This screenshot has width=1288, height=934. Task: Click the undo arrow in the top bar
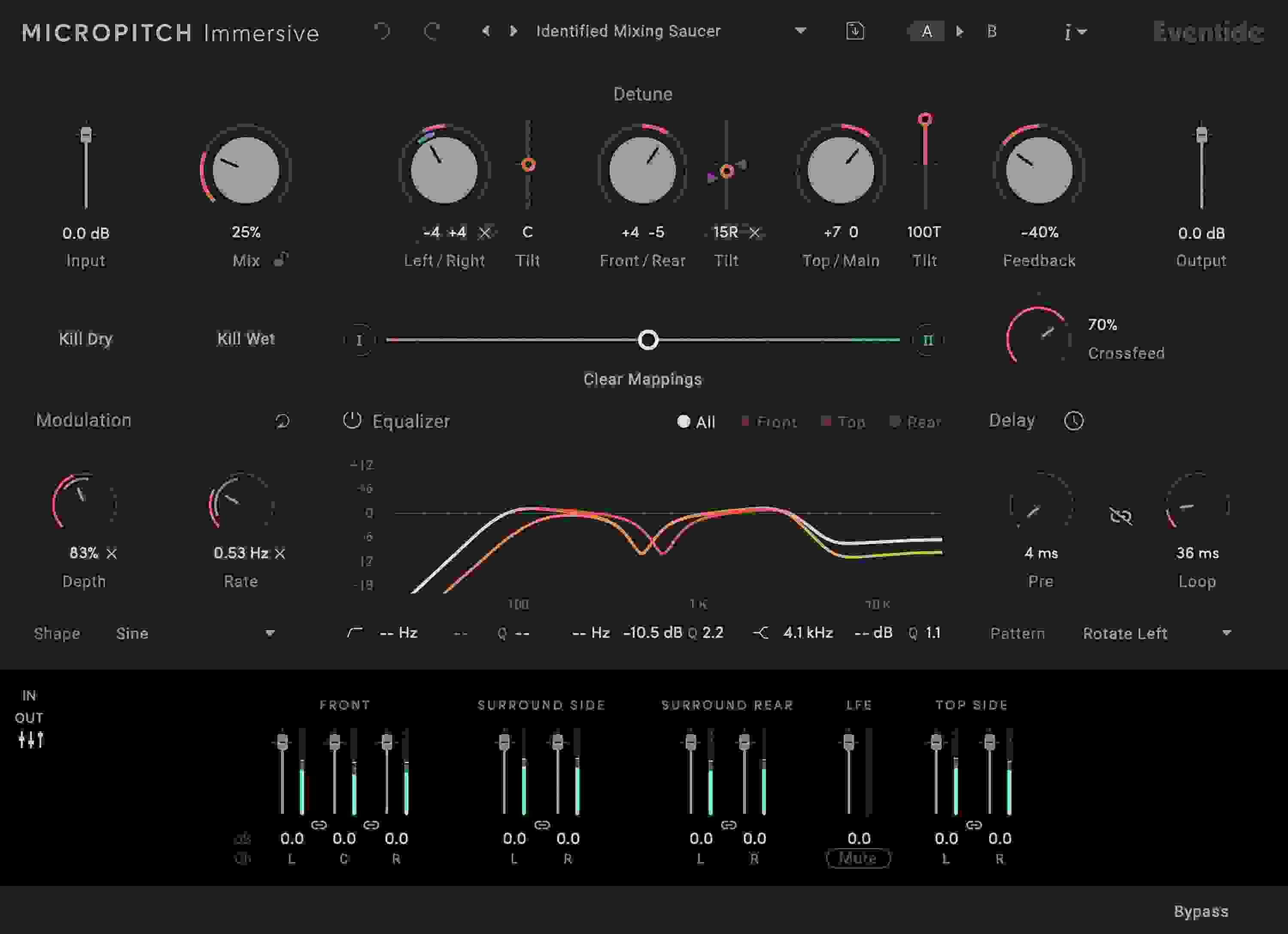(x=383, y=32)
